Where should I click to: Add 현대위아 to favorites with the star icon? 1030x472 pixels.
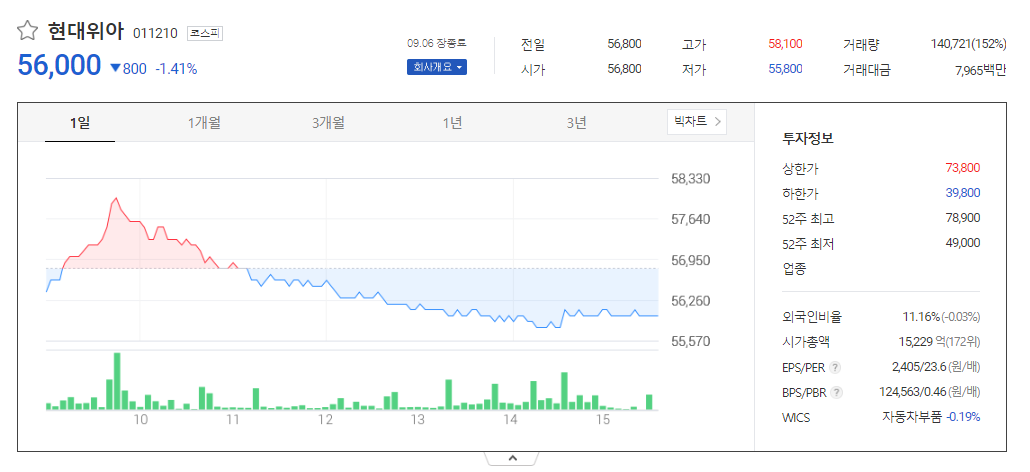tap(28, 30)
